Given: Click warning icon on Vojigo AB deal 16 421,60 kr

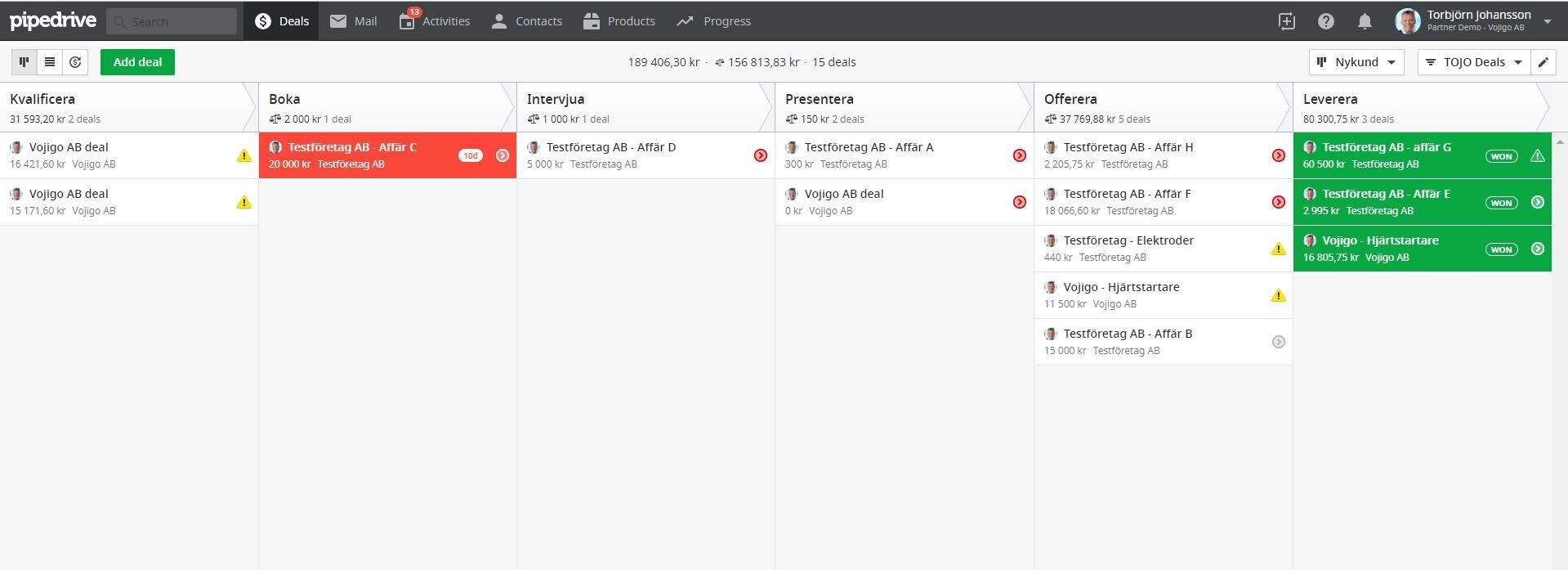Looking at the screenshot, I should point(243,155).
